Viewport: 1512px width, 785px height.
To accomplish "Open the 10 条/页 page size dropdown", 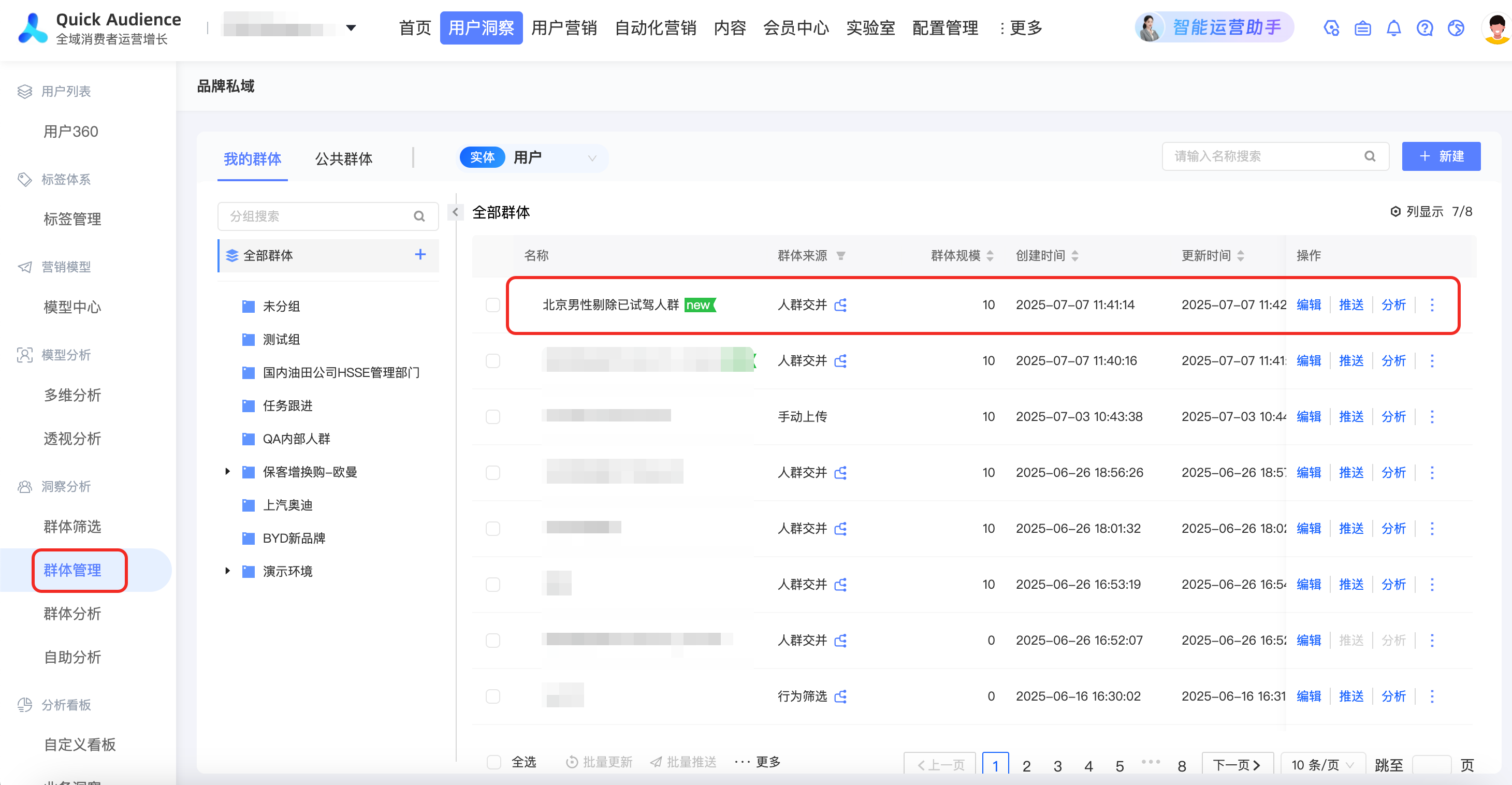I will 1323,764.
